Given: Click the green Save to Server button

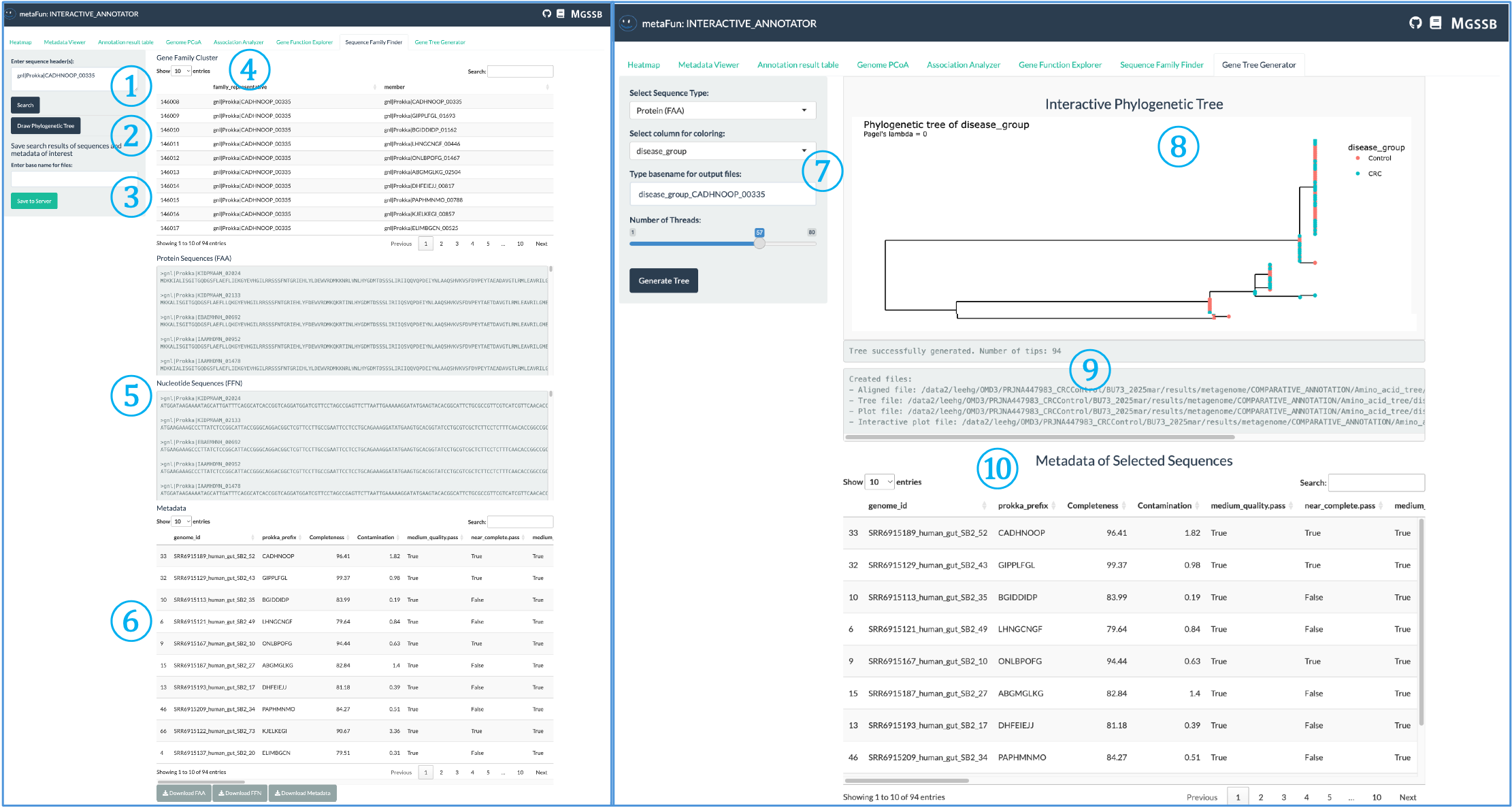Looking at the screenshot, I should (34, 201).
